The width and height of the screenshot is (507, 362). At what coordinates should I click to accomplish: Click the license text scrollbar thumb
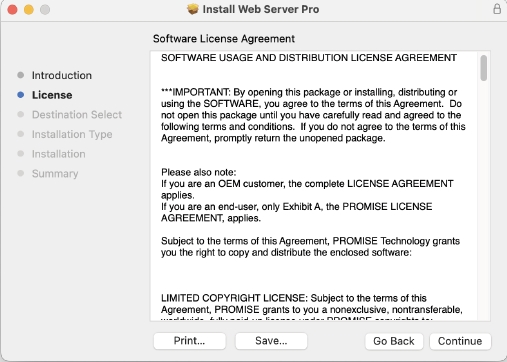point(484,68)
